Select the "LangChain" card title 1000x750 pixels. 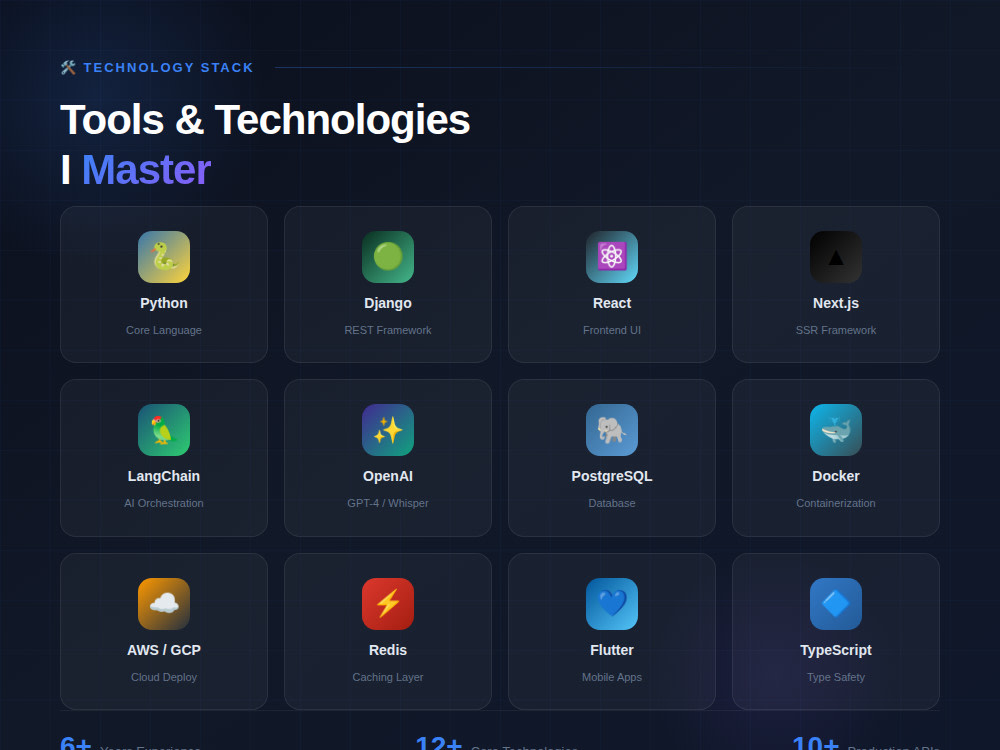coord(164,476)
